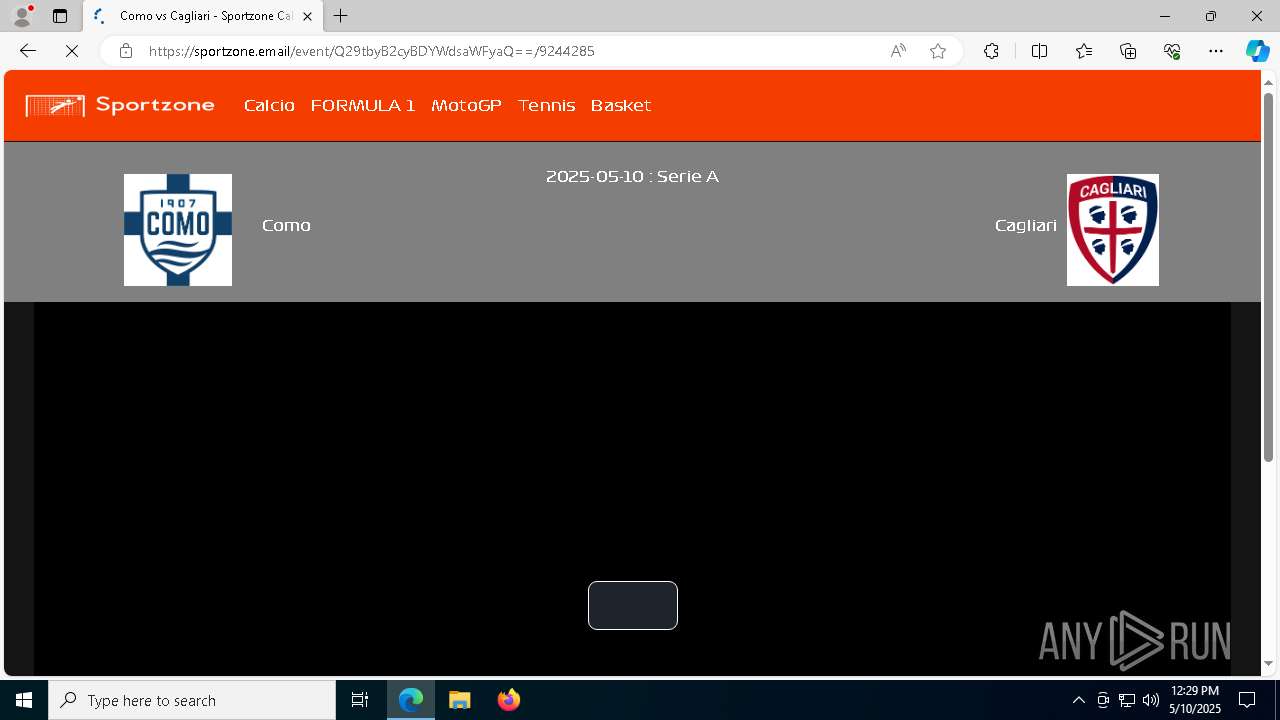This screenshot has height=720, width=1280.
Task: Click the Cagliari team crest
Action: pyautogui.click(x=1113, y=230)
